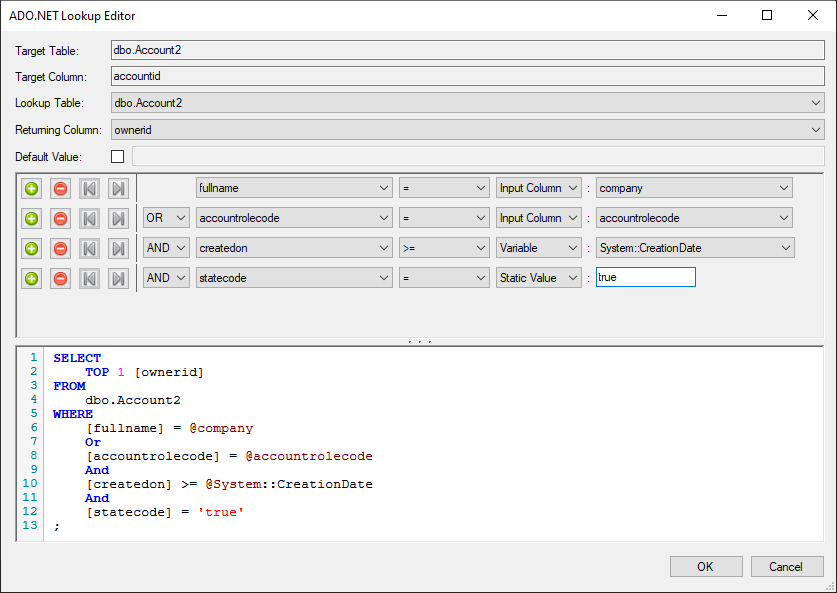This screenshot has height=593, width=837.
Task: Click the Default Value text field
Action: [478, 156]
